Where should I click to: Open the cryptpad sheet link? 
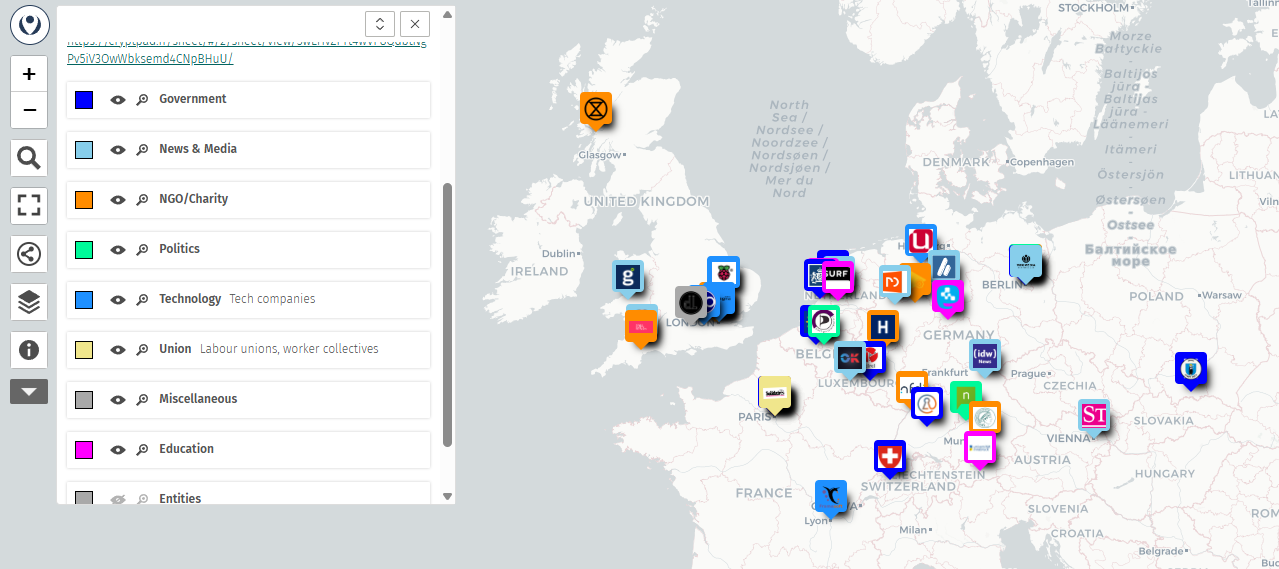click(150, 58)
